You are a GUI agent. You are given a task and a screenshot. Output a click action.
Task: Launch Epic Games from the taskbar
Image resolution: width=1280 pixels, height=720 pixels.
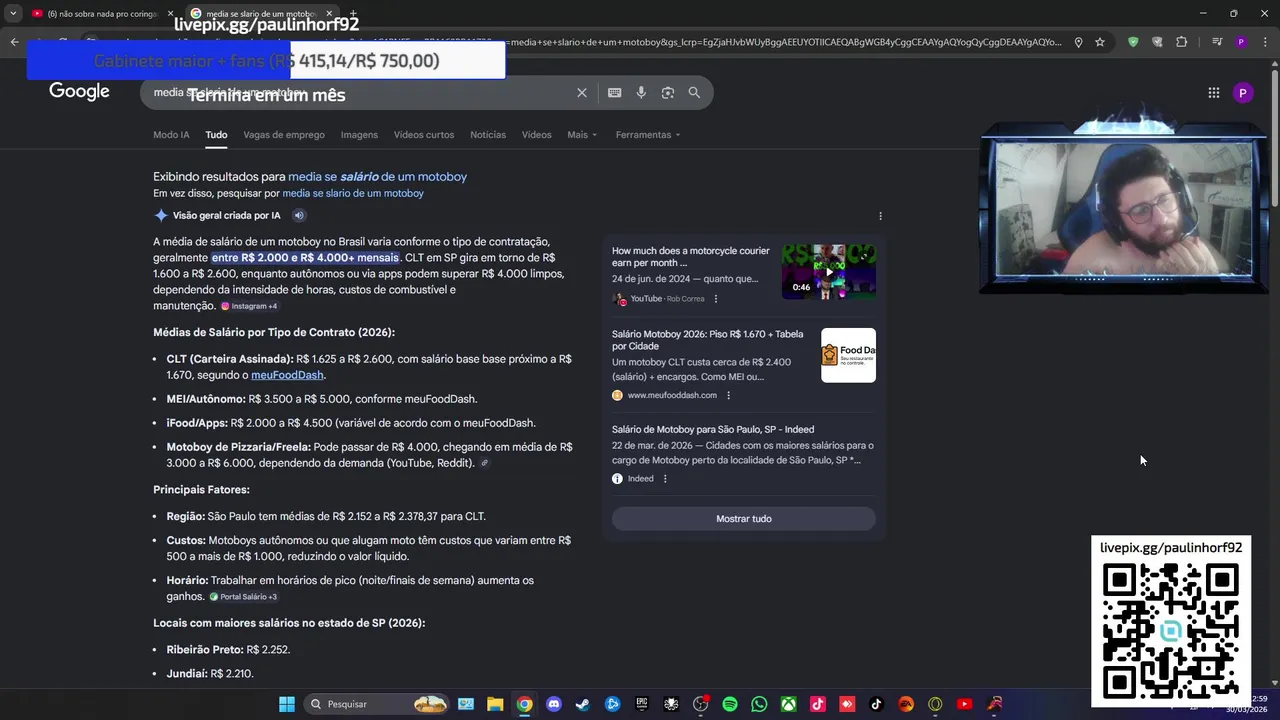pos(642,704)
